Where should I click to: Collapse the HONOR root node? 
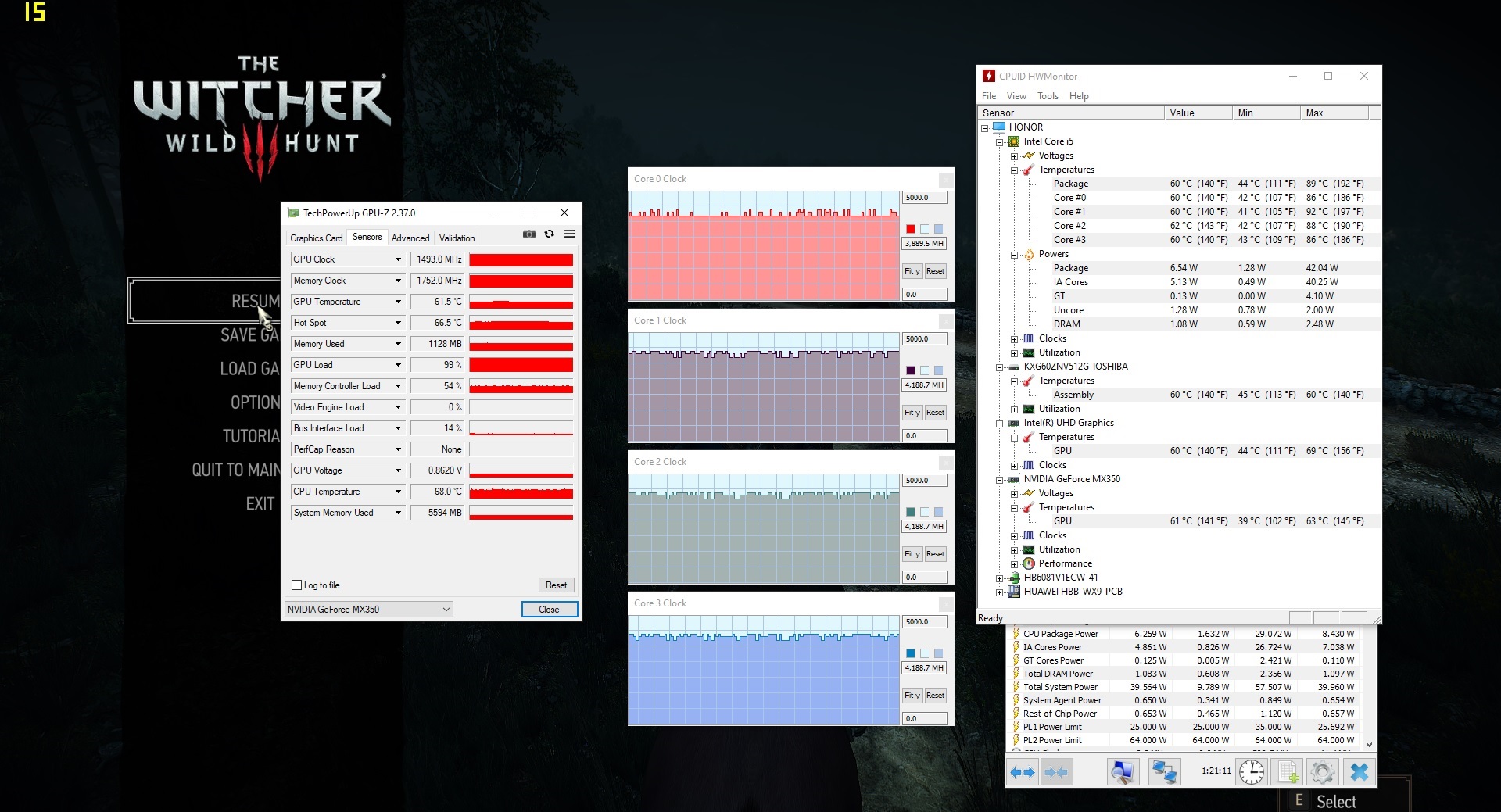tap(985, 127)
